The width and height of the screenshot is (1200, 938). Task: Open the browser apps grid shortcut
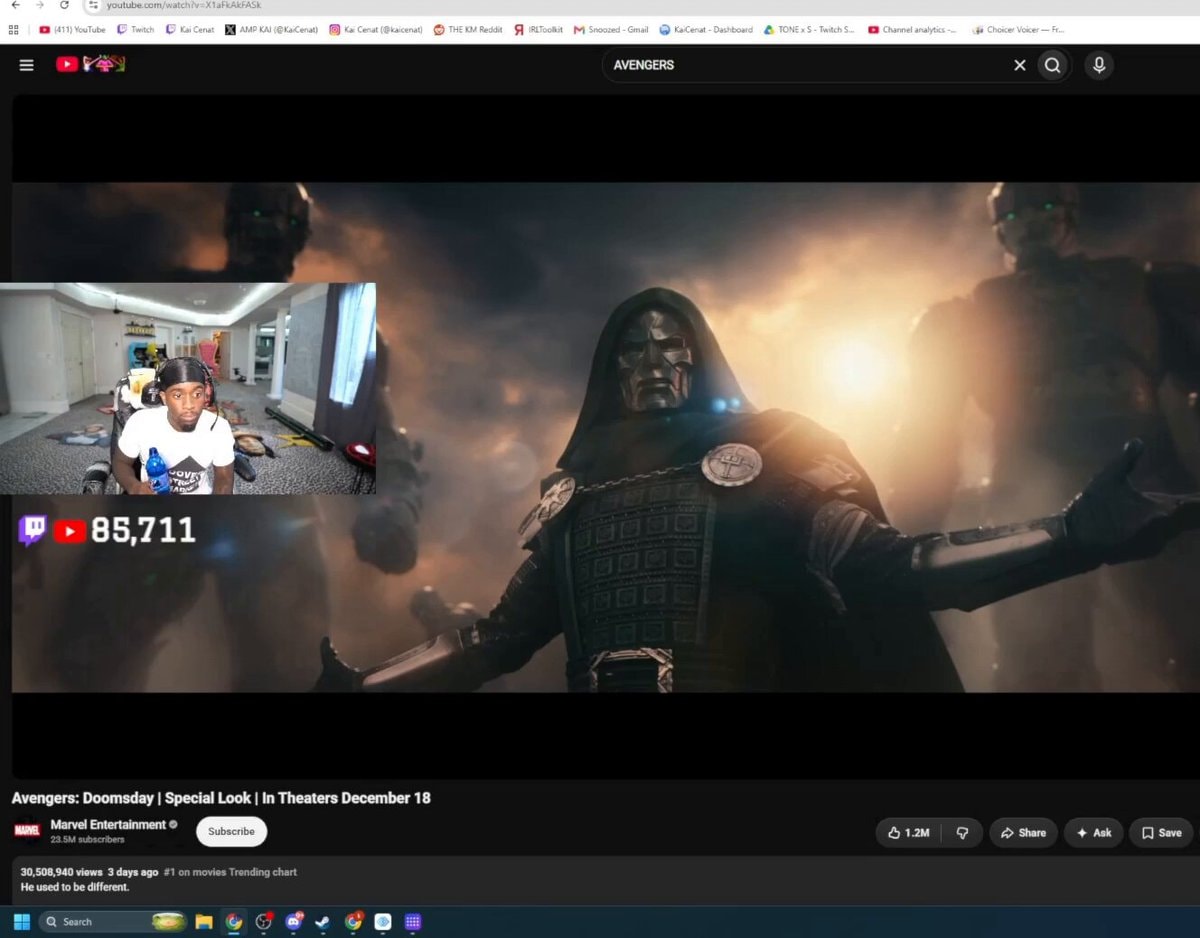[x=14, y=30]
